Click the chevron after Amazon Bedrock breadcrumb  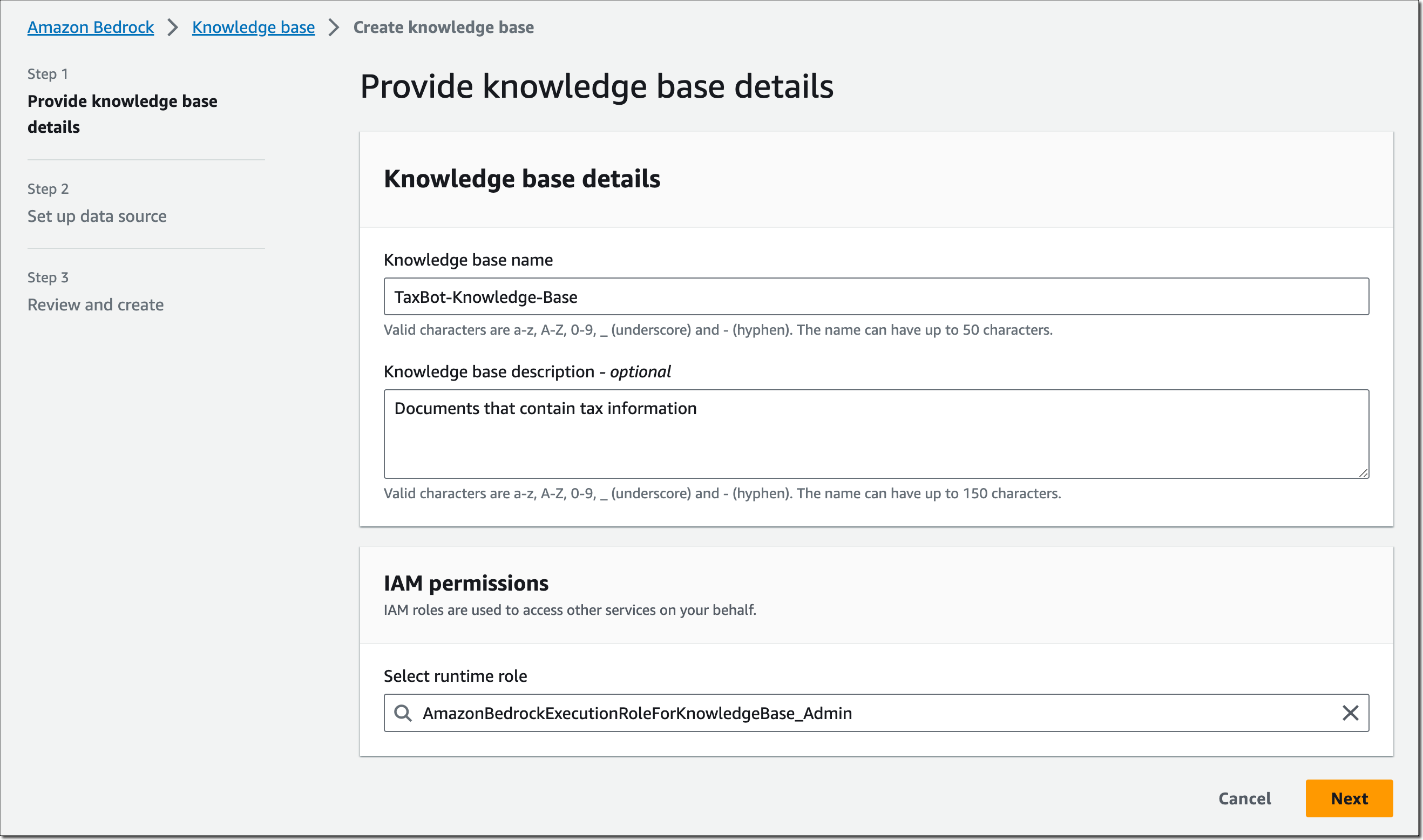click(173, 26)
